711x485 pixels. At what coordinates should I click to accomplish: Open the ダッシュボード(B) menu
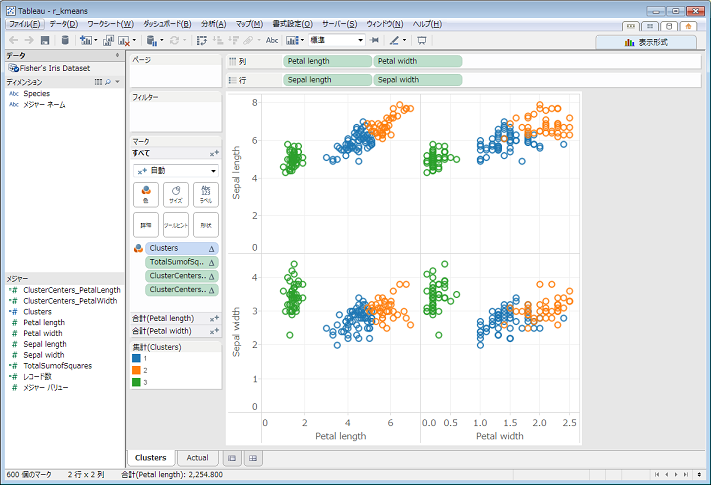tap(167, 24)
